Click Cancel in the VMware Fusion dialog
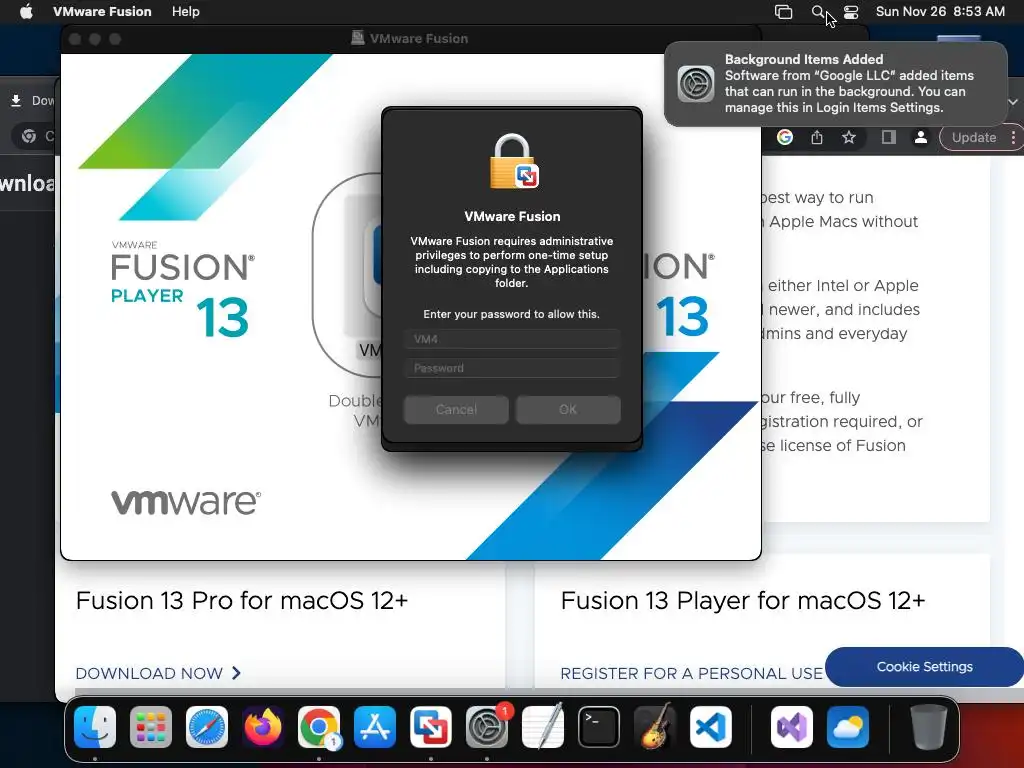1024x768 pixels. [456, 409]
